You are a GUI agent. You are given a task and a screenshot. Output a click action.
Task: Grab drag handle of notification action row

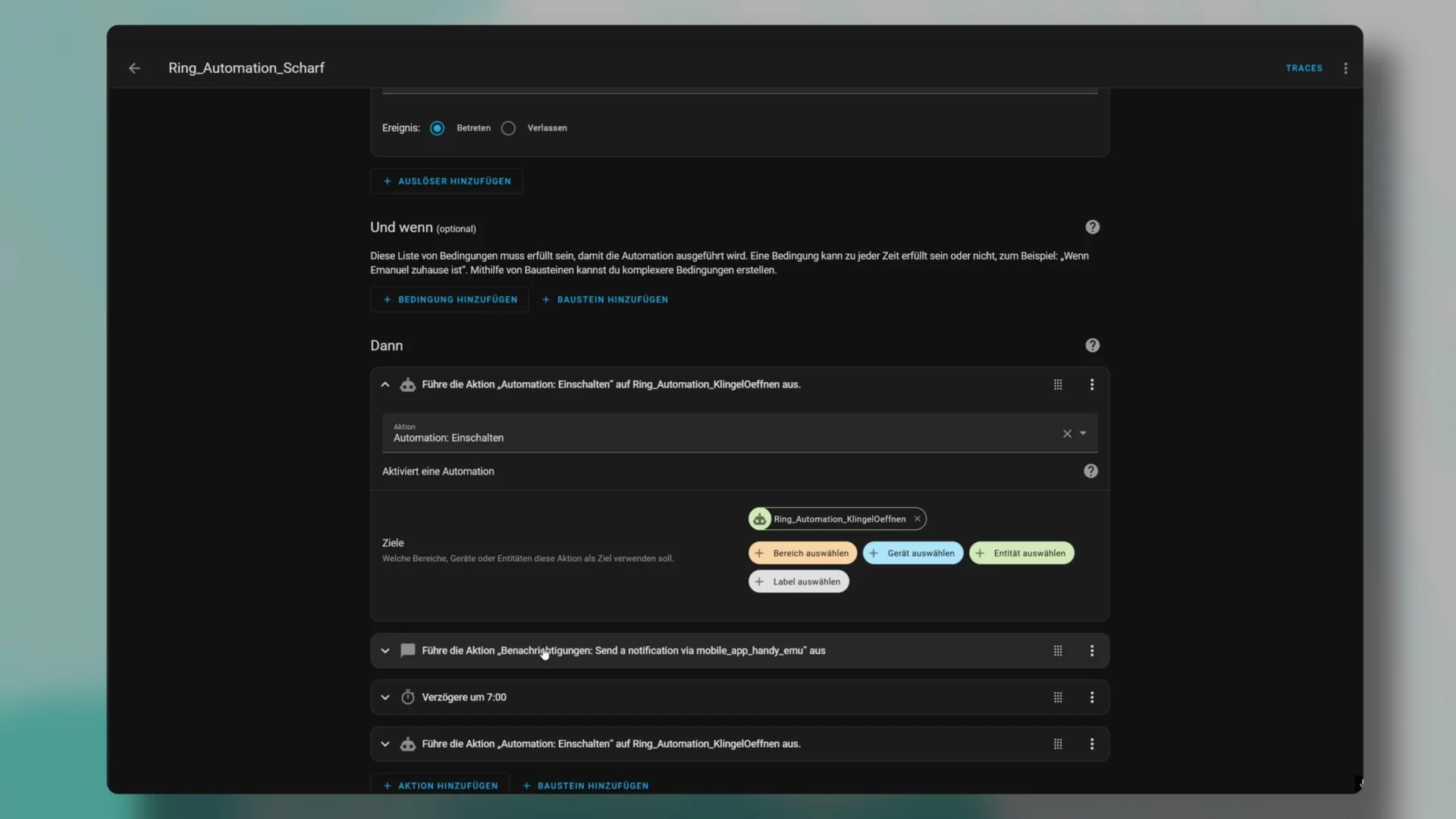(1058, 651)
